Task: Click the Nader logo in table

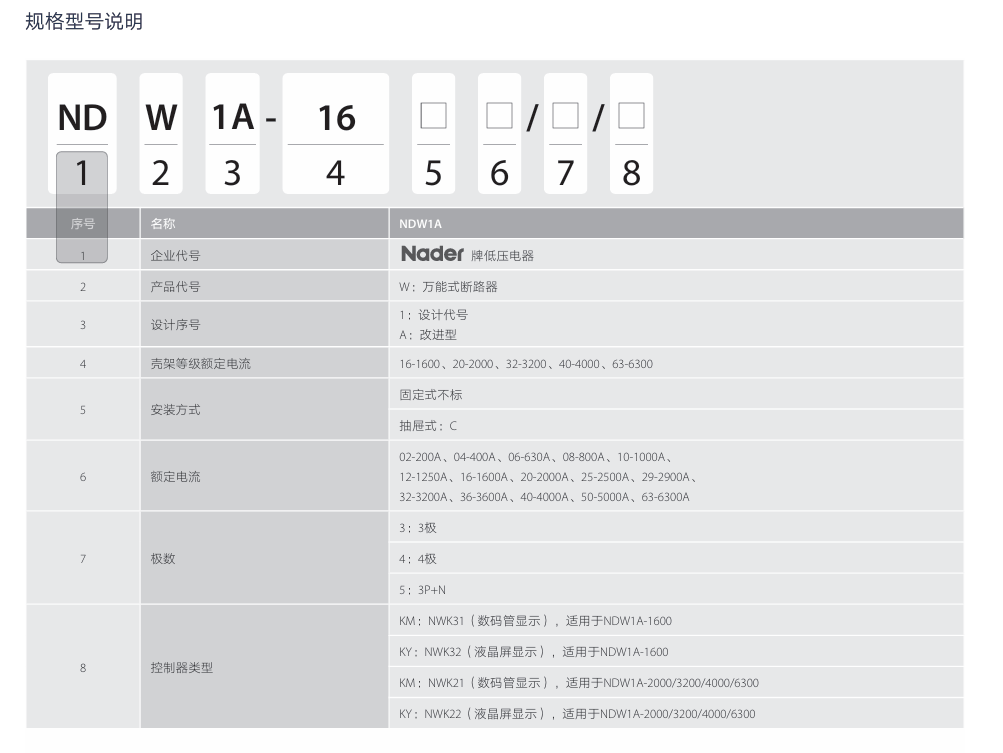Action: click(432, 254)
